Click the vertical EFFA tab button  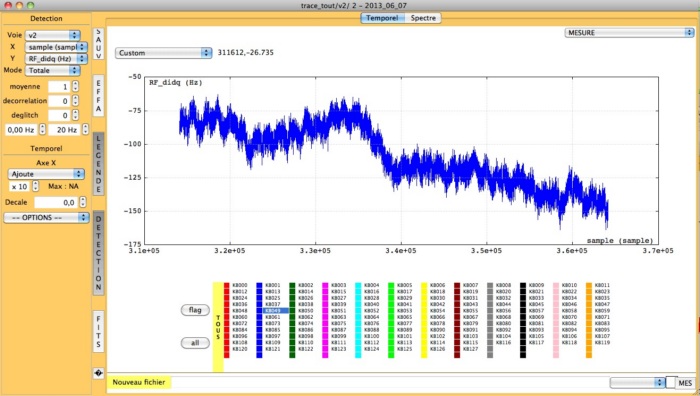click(x=98, y=96)
